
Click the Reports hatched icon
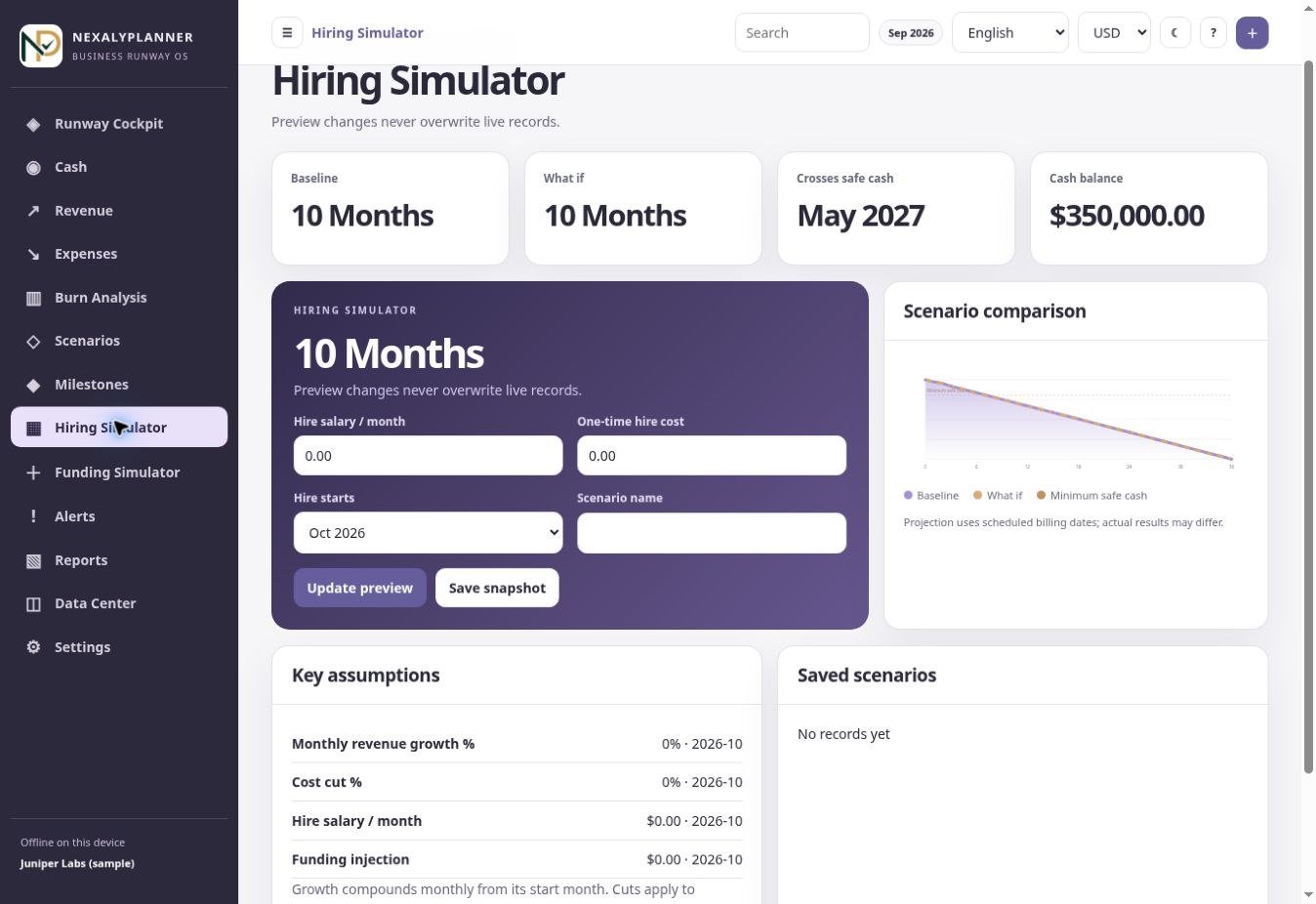[33, 560]
